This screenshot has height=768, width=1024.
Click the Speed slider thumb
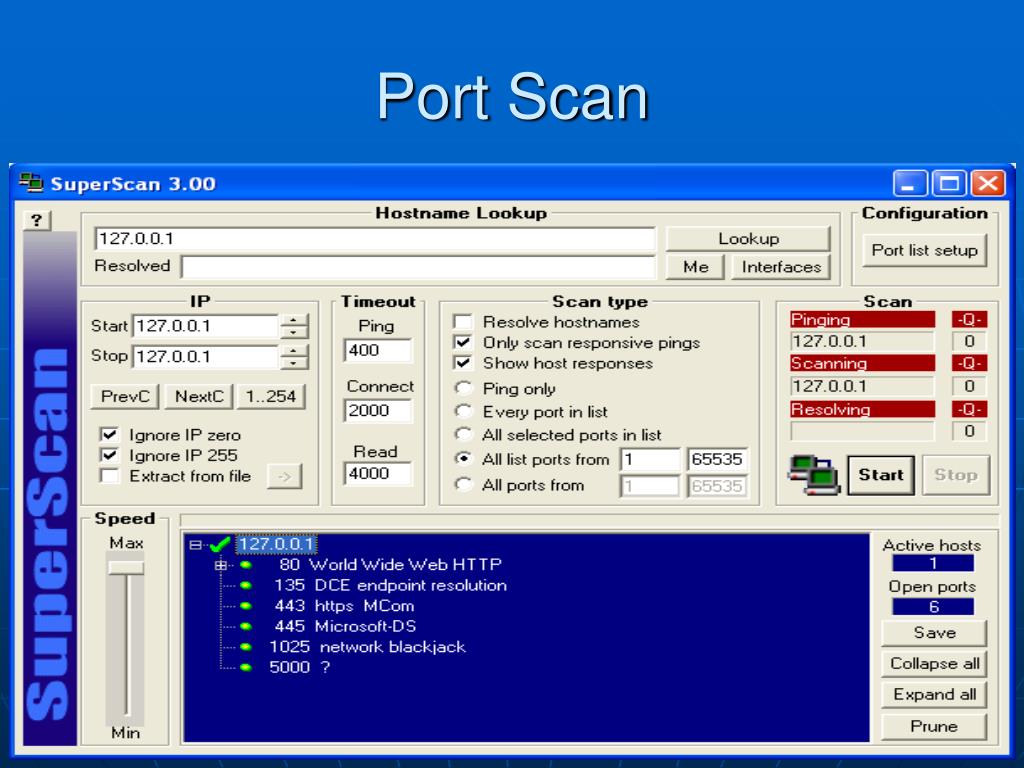click(x=126, y=568)
